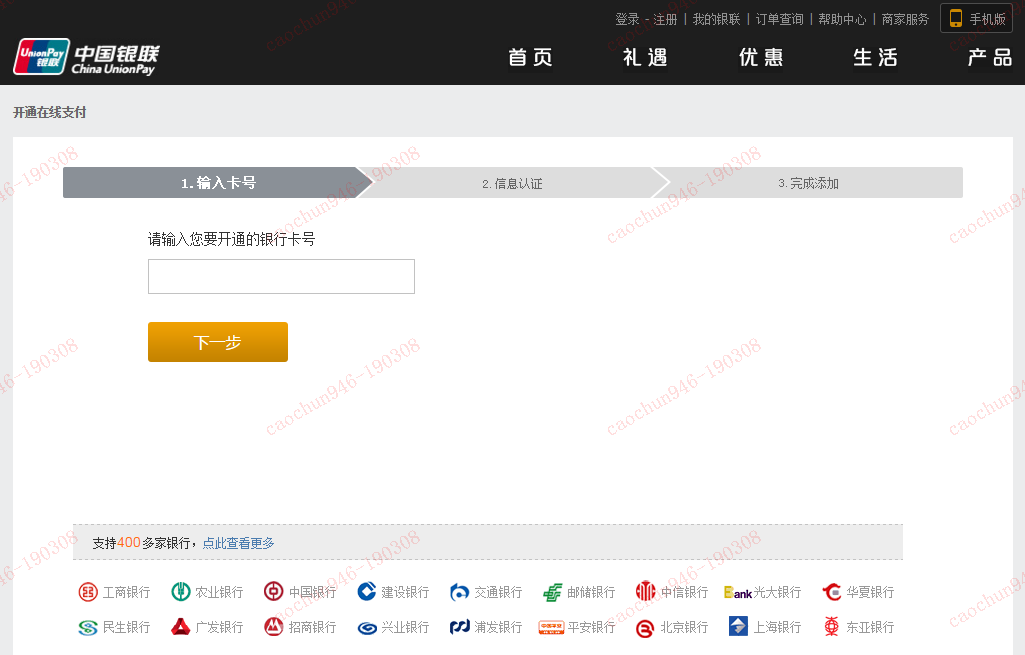
Task: Switch to 手机版 mobile version
Action: pos(976,18)
